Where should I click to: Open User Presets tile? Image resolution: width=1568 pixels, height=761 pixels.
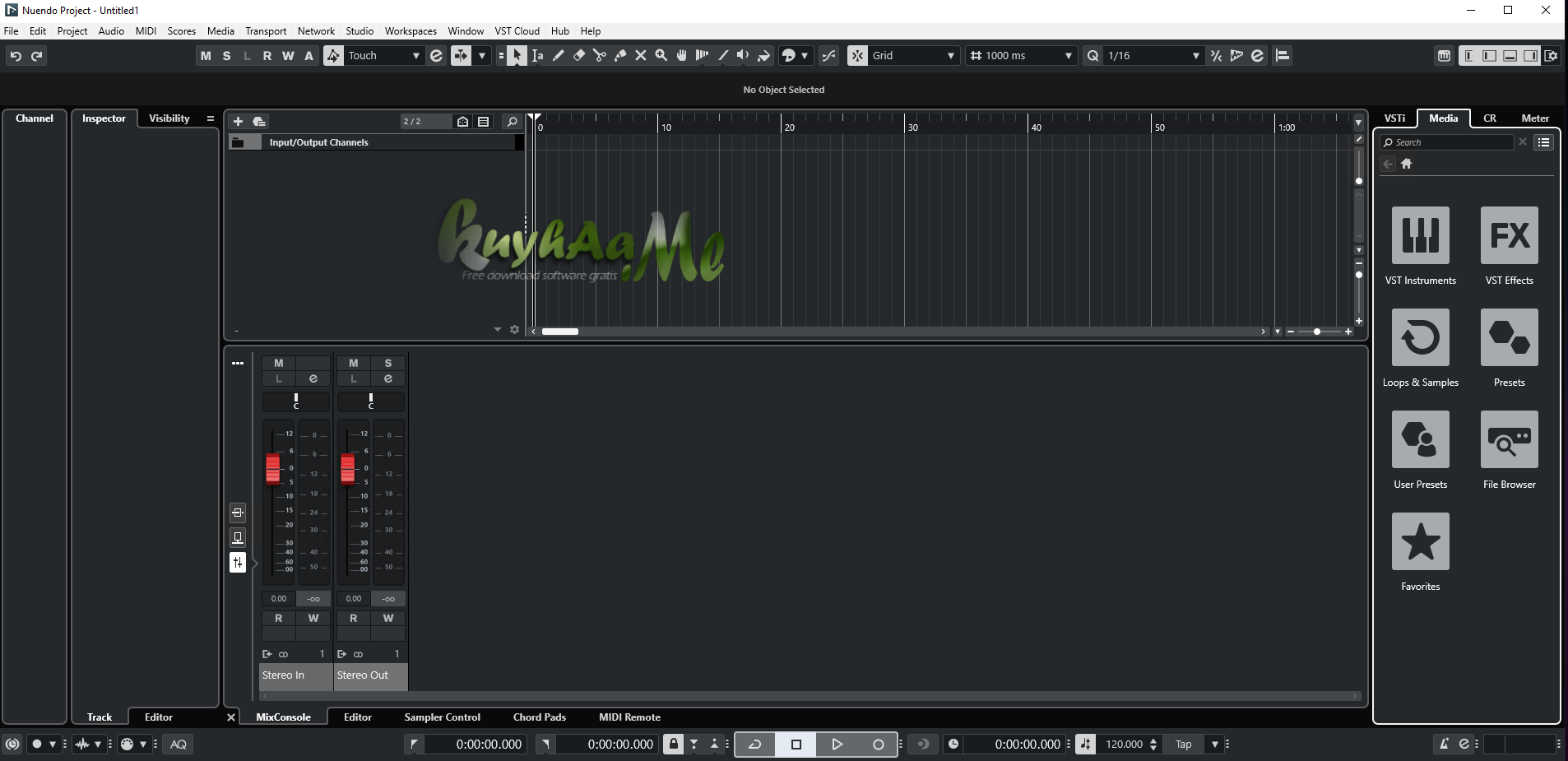pos(1421,439)
